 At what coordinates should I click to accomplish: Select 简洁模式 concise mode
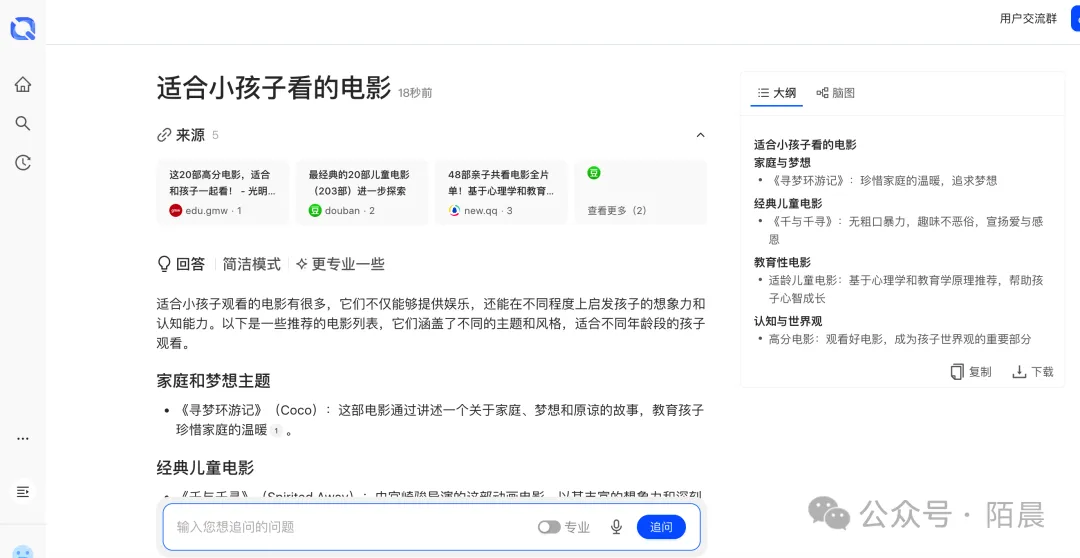click(x=251, y=264)
